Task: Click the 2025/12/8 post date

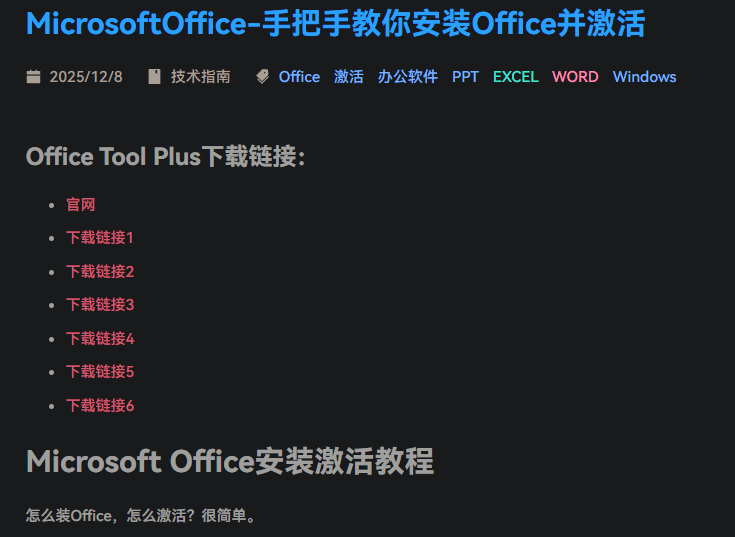Action: [86, 77]
